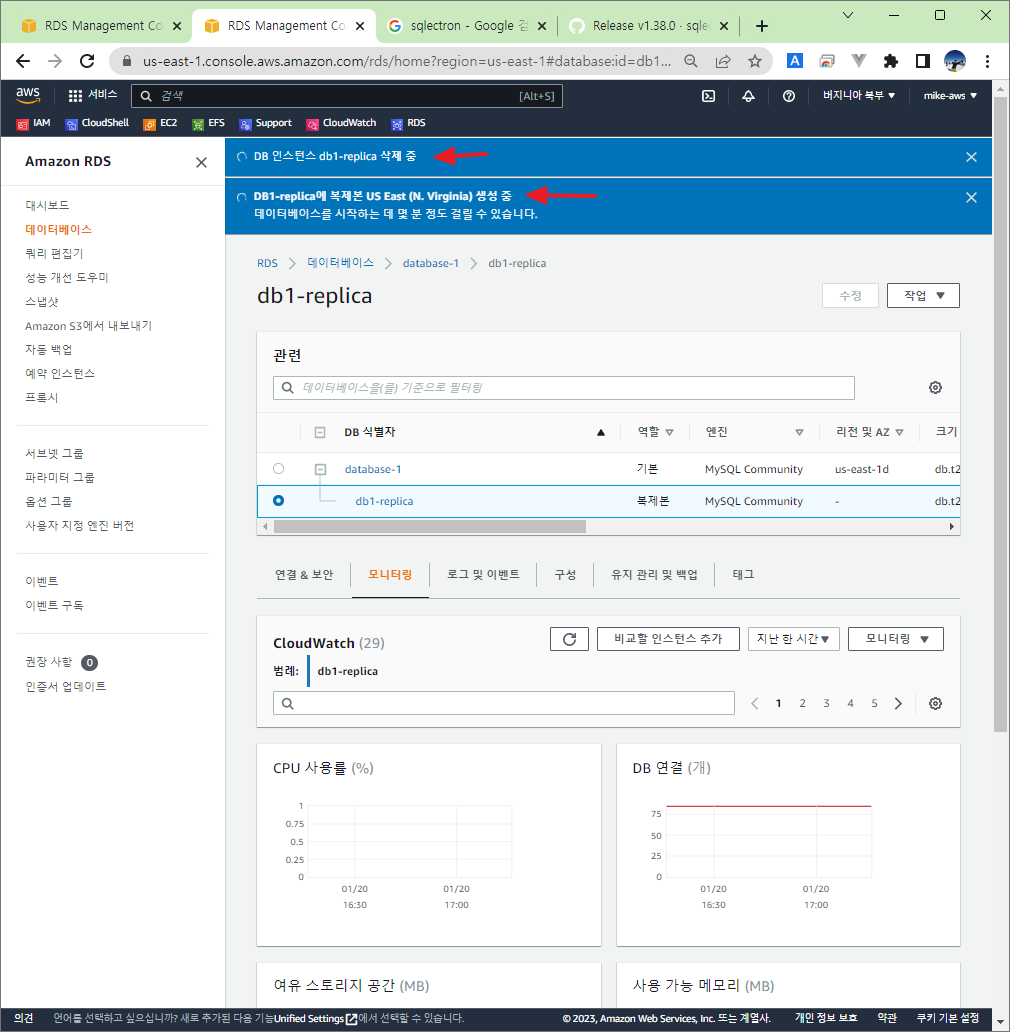Sort by 역할 column

pyautogui.click(x=655, y=432)
